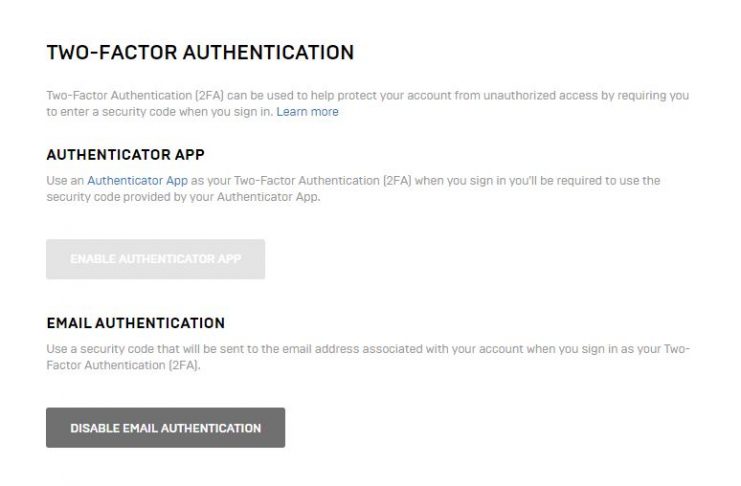Disable email authentication with the dark button
The width and height of the screenshot is (741, 486).
[x=165, y=428]
